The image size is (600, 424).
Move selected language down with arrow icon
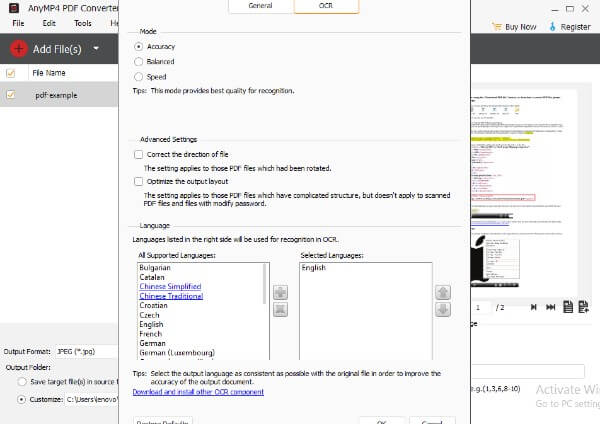[444, 311]
